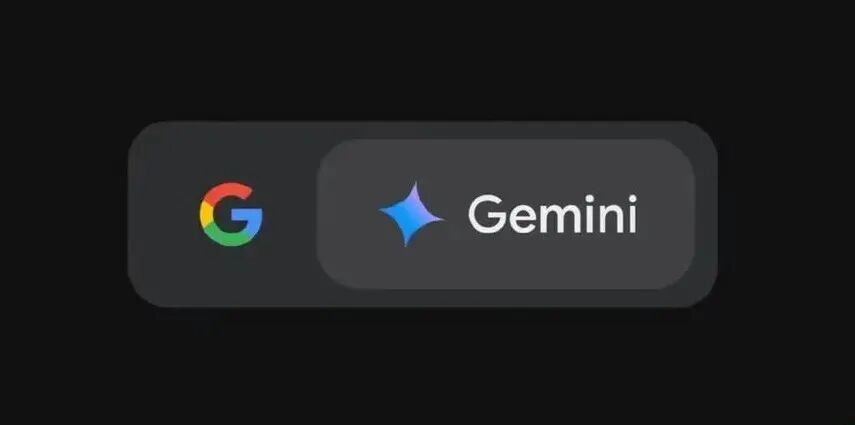Click the purple tip of Gemini star
Image resolution: width=855 pixels, height=425 pixels.
417,190
